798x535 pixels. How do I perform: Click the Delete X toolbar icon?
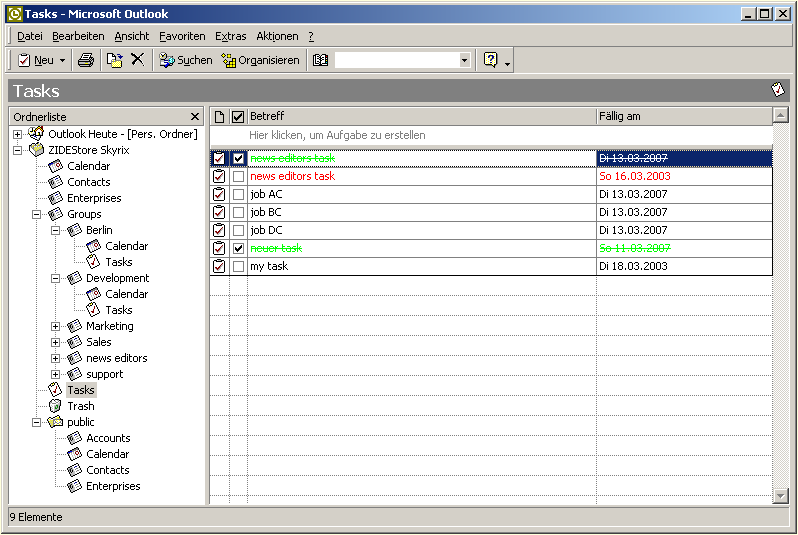point(137,60)
